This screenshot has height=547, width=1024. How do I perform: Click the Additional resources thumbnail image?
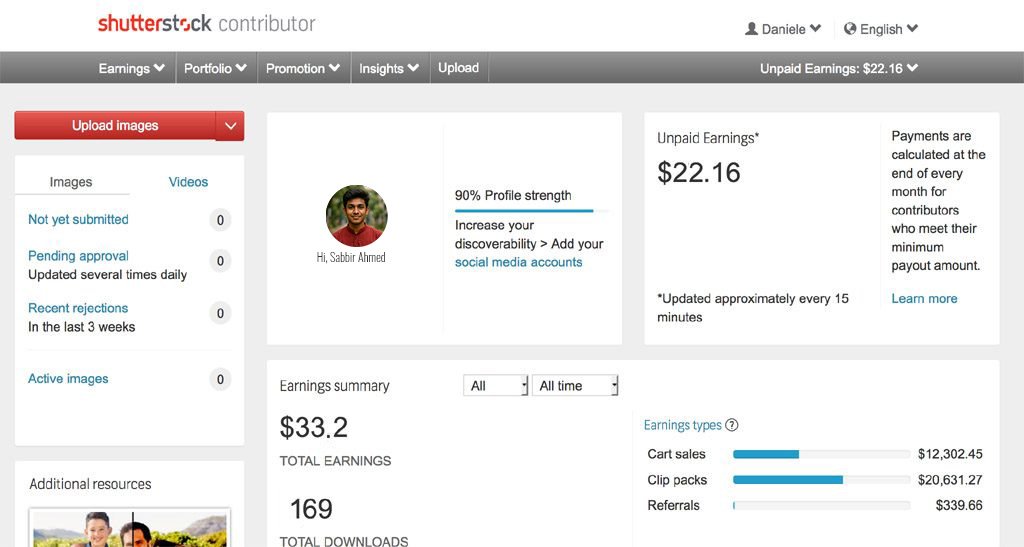pyautogui.click(x=130, y=528)
